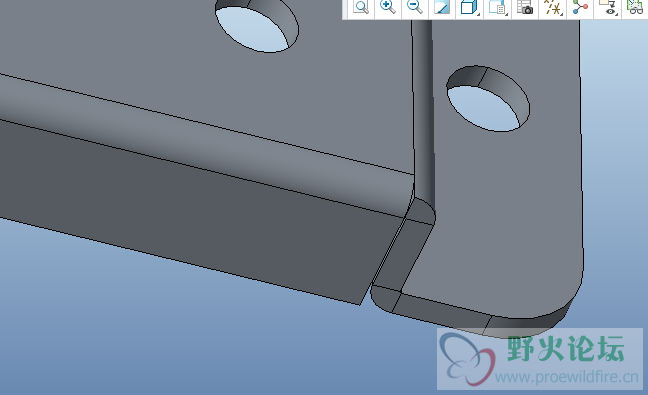Click the butterfly logo in the watermark
The image size is (648, 395).
(467, 359)
